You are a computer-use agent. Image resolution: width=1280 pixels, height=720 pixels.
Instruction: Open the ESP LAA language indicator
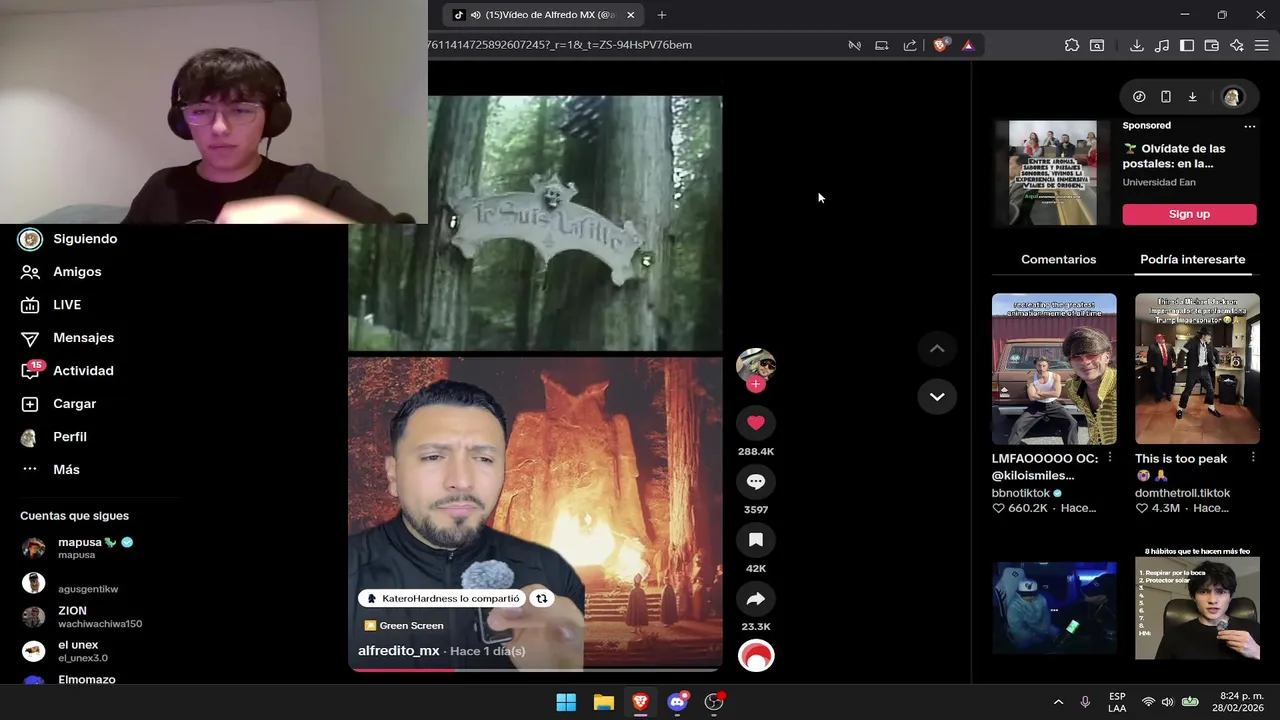[x=1117, y=702]
